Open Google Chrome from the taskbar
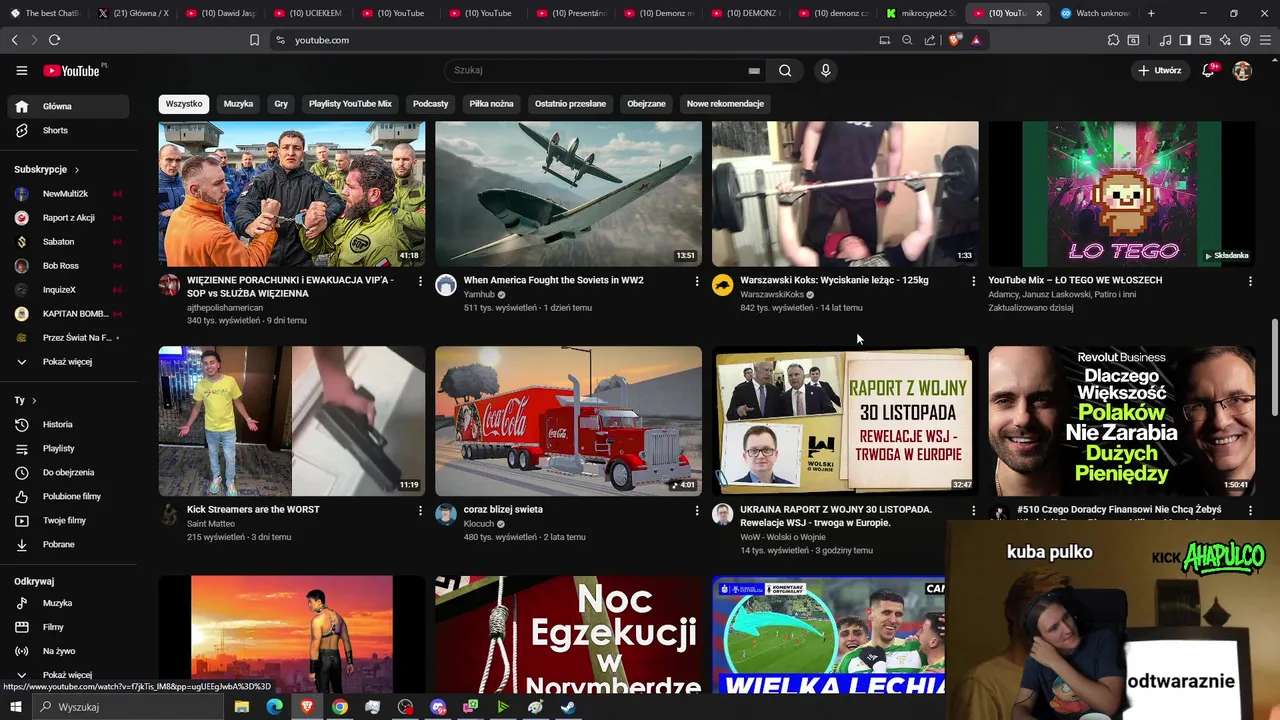The image size is (1280, 720). point(340,707)
